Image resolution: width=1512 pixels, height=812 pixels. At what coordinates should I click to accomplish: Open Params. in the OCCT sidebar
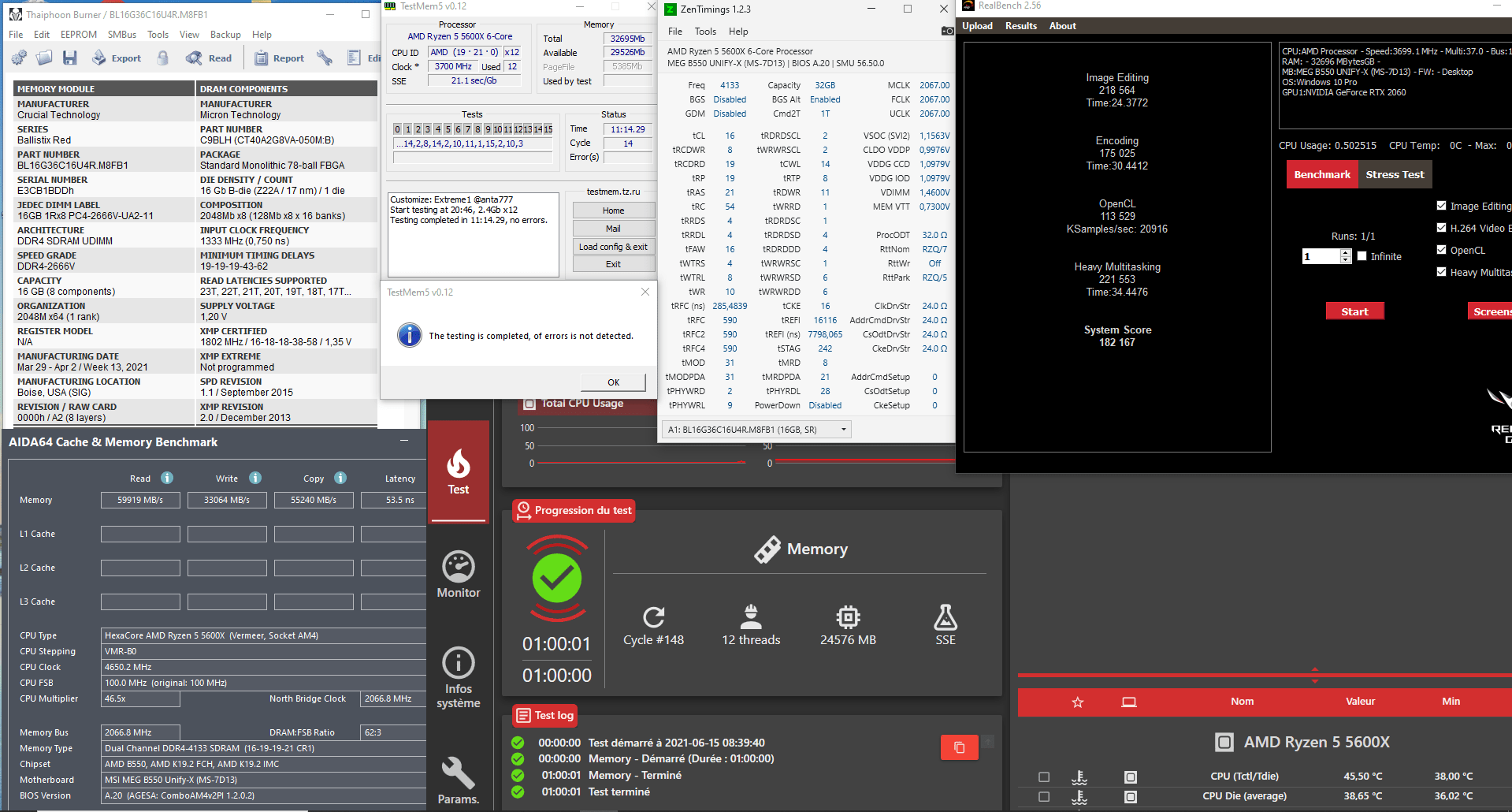point(459,780)
